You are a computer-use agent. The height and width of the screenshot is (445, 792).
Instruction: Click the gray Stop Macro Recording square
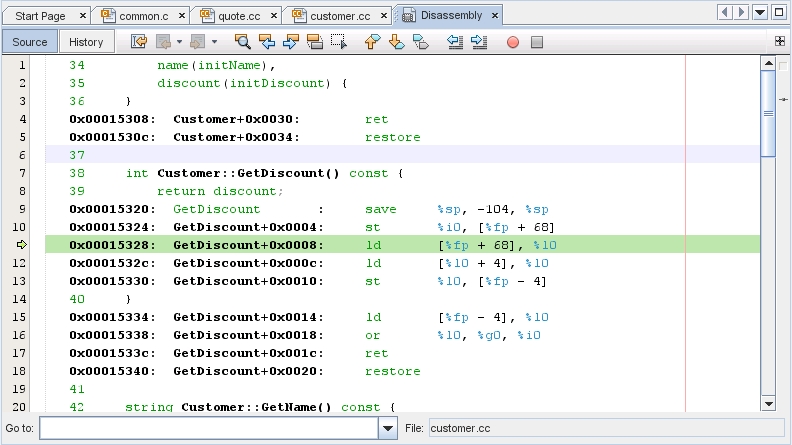537,42
